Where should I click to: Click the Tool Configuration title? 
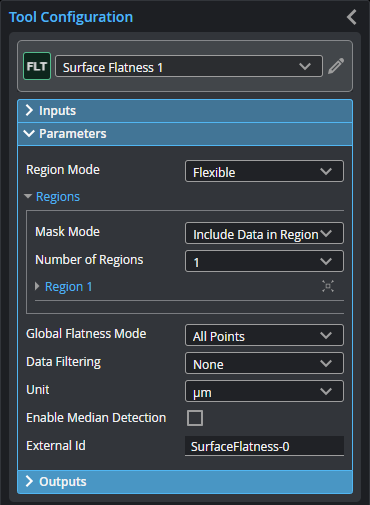click(71, 17)
